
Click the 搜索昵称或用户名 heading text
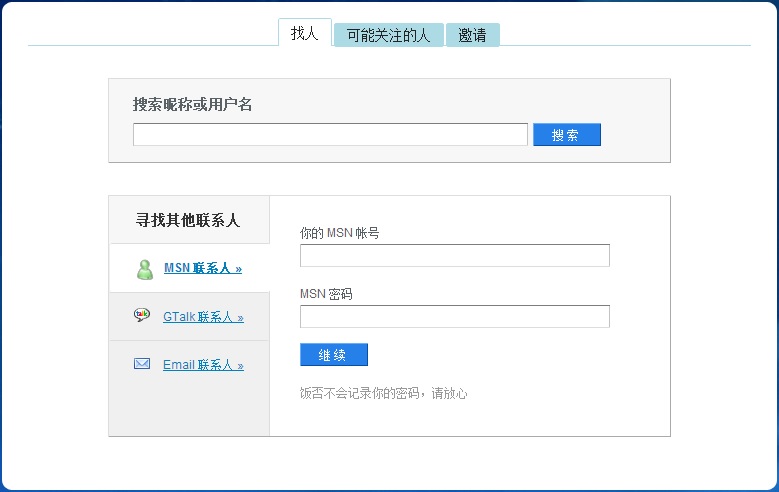[x=192, y=104]
